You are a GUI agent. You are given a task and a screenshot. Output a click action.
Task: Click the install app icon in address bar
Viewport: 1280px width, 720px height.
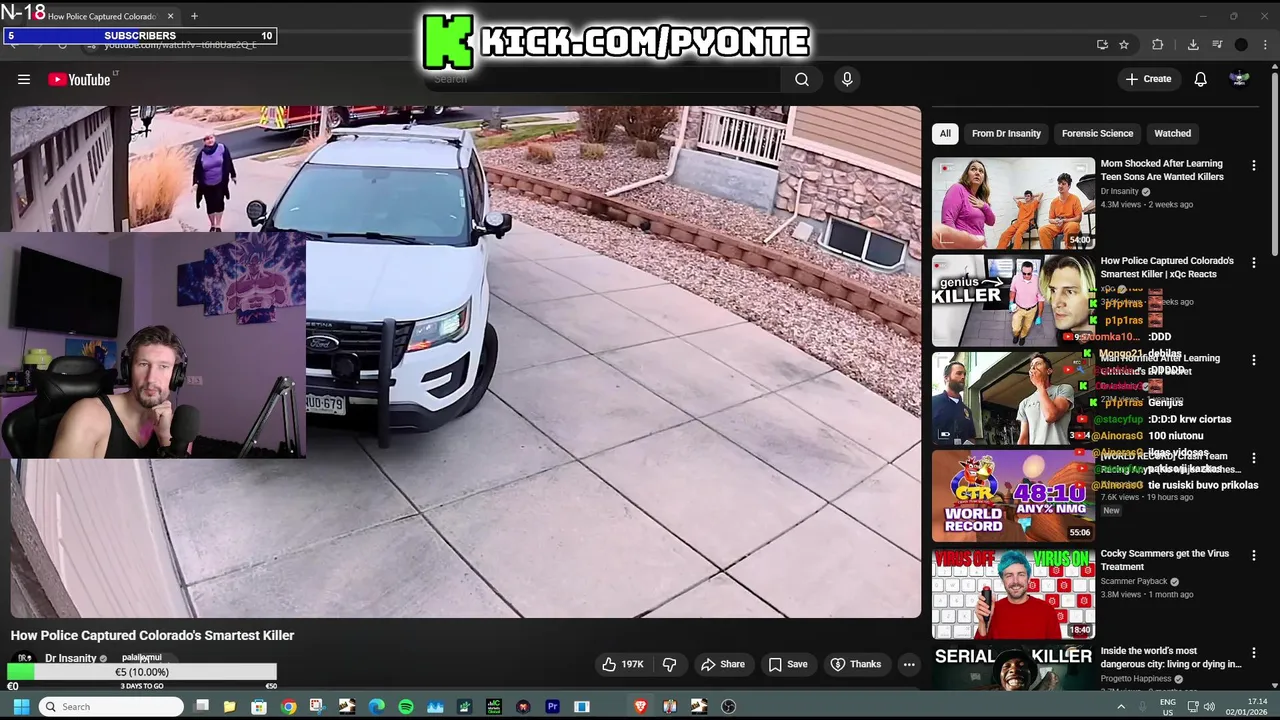tap(1102, 44)
